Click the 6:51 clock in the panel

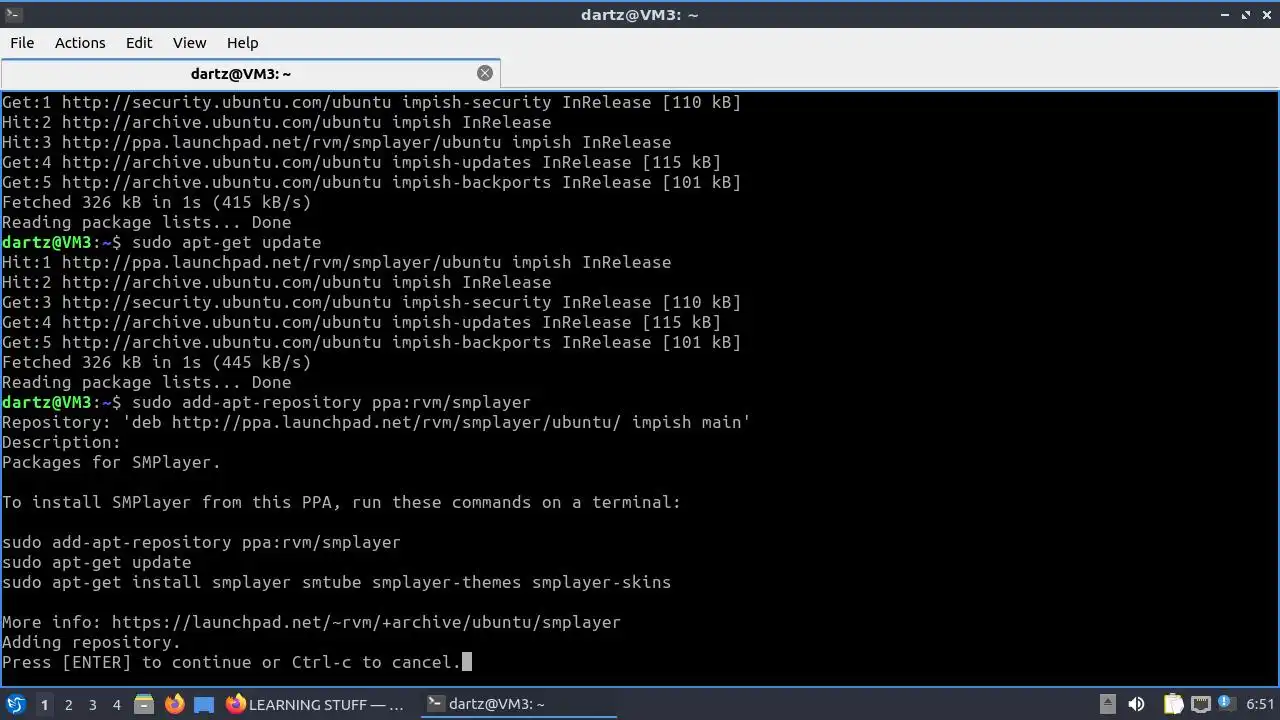tap(1260, 705)
